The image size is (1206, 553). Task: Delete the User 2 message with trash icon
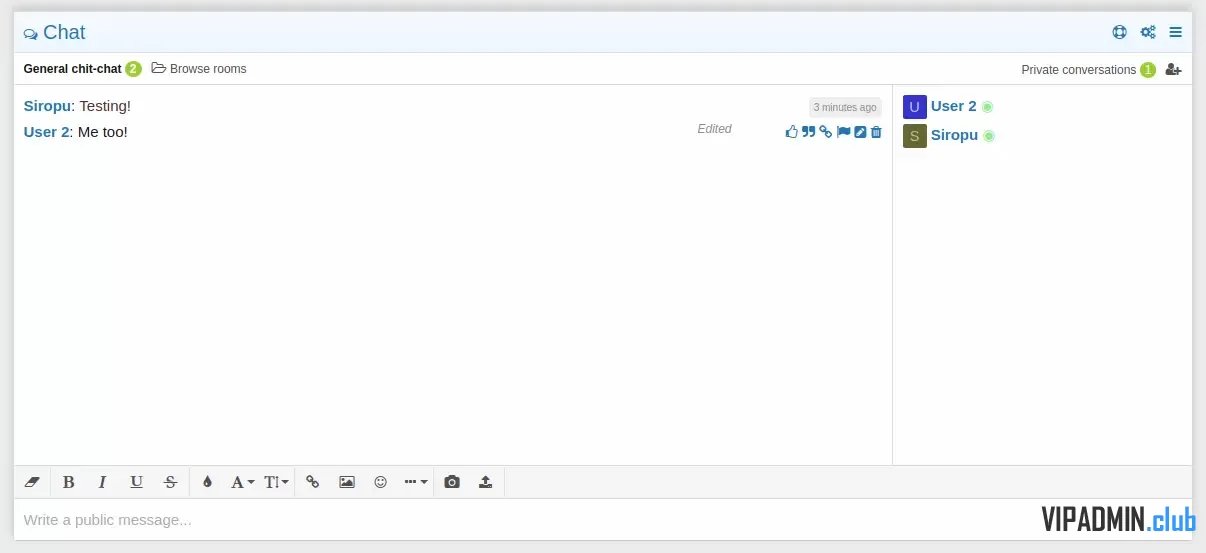(x=876, y=132)
